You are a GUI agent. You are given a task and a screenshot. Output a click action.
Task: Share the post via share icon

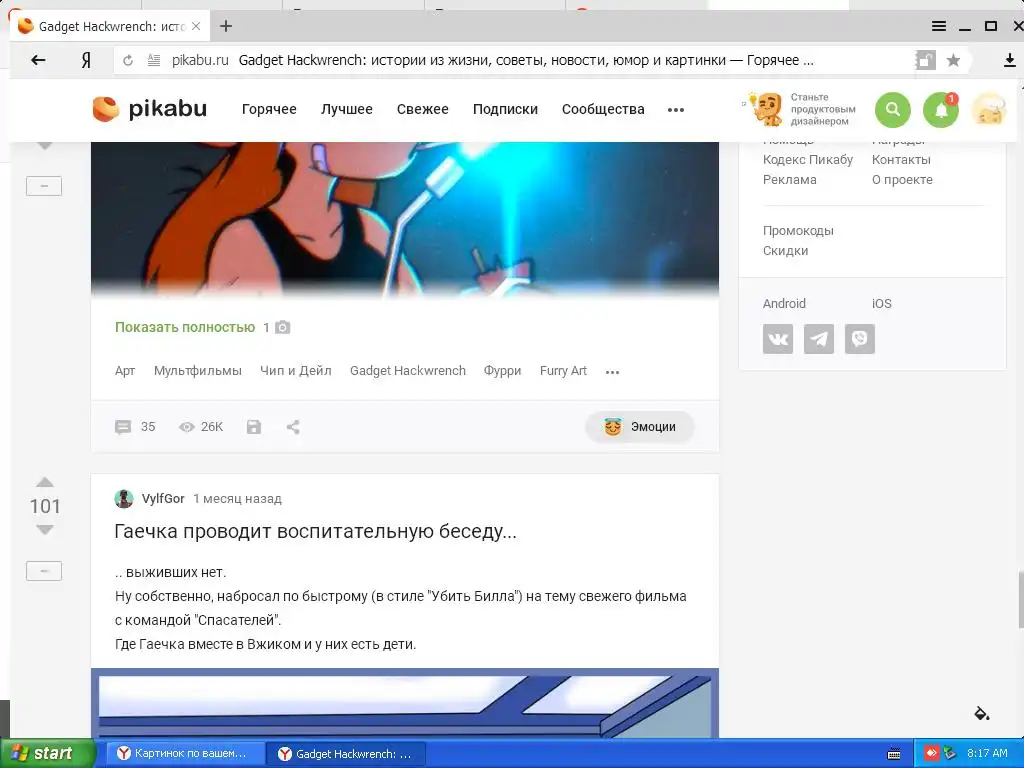point(293,427)
